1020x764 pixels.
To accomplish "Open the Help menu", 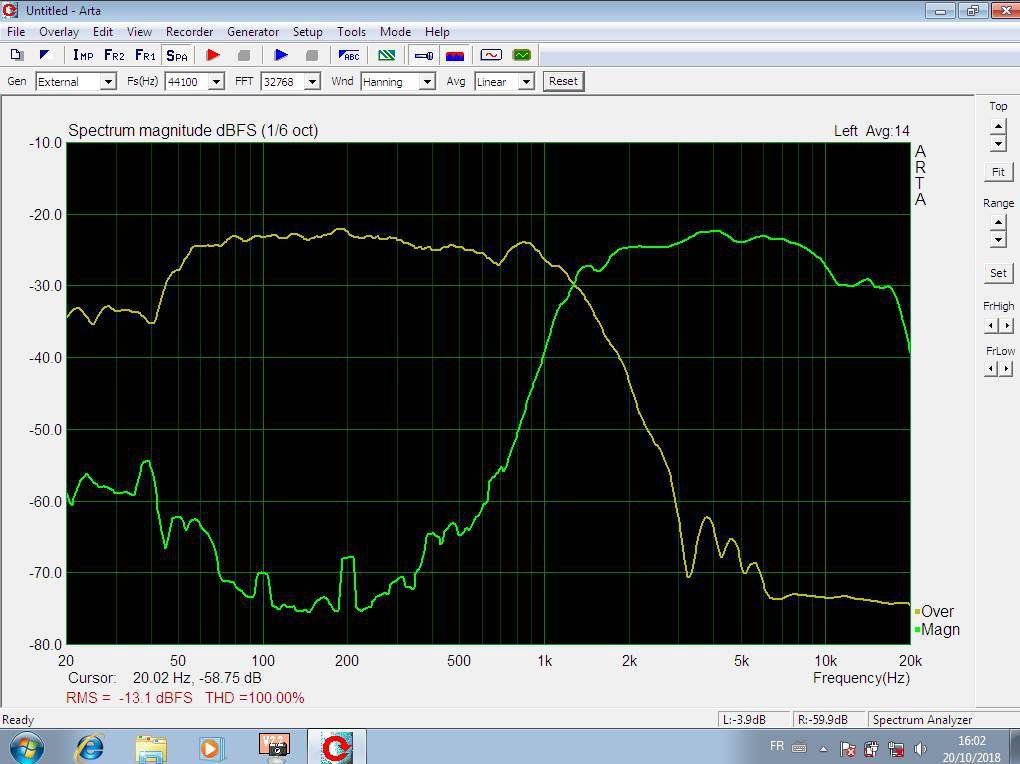I will point(437,32).
